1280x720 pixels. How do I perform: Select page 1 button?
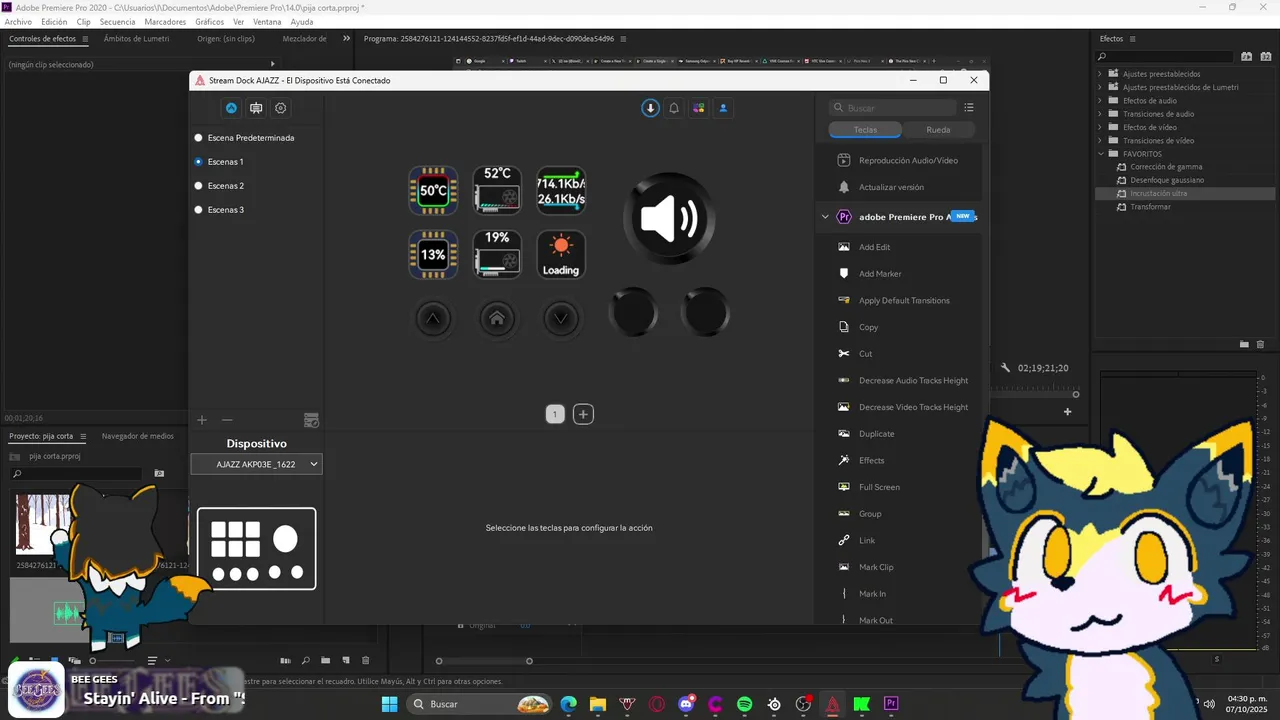click(555, 414)
